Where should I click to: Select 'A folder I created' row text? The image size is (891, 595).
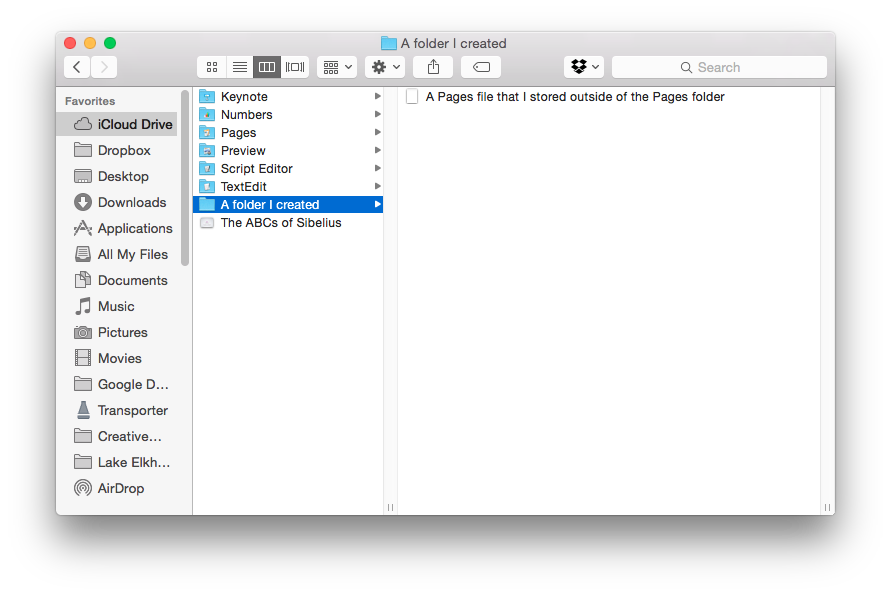[x=270, y=205]
